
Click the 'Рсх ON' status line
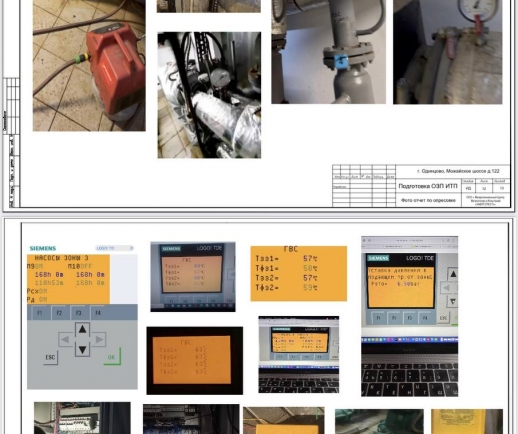coord(37,291)
